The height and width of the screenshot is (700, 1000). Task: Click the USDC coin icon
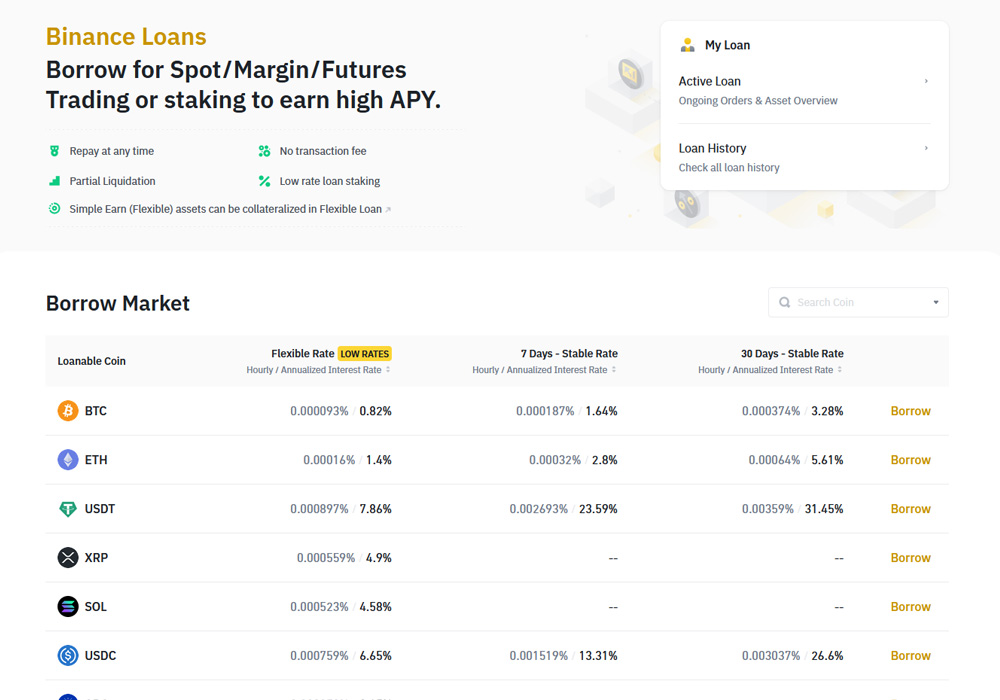click(x=66, y=655)
